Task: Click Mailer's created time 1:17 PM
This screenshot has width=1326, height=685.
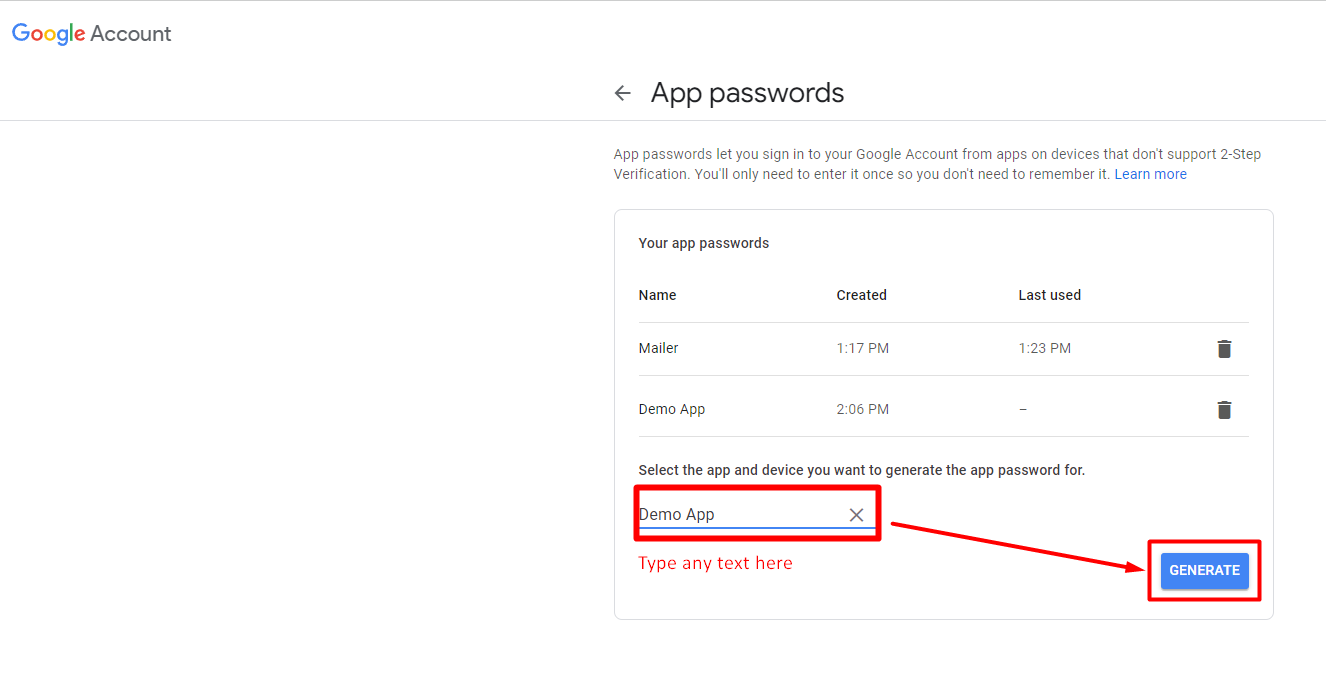Action: point(862,349)
